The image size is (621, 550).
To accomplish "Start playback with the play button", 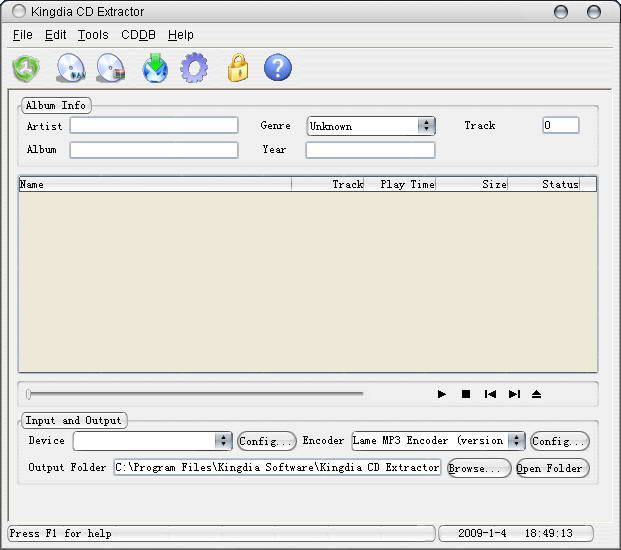I will (442, 394).
